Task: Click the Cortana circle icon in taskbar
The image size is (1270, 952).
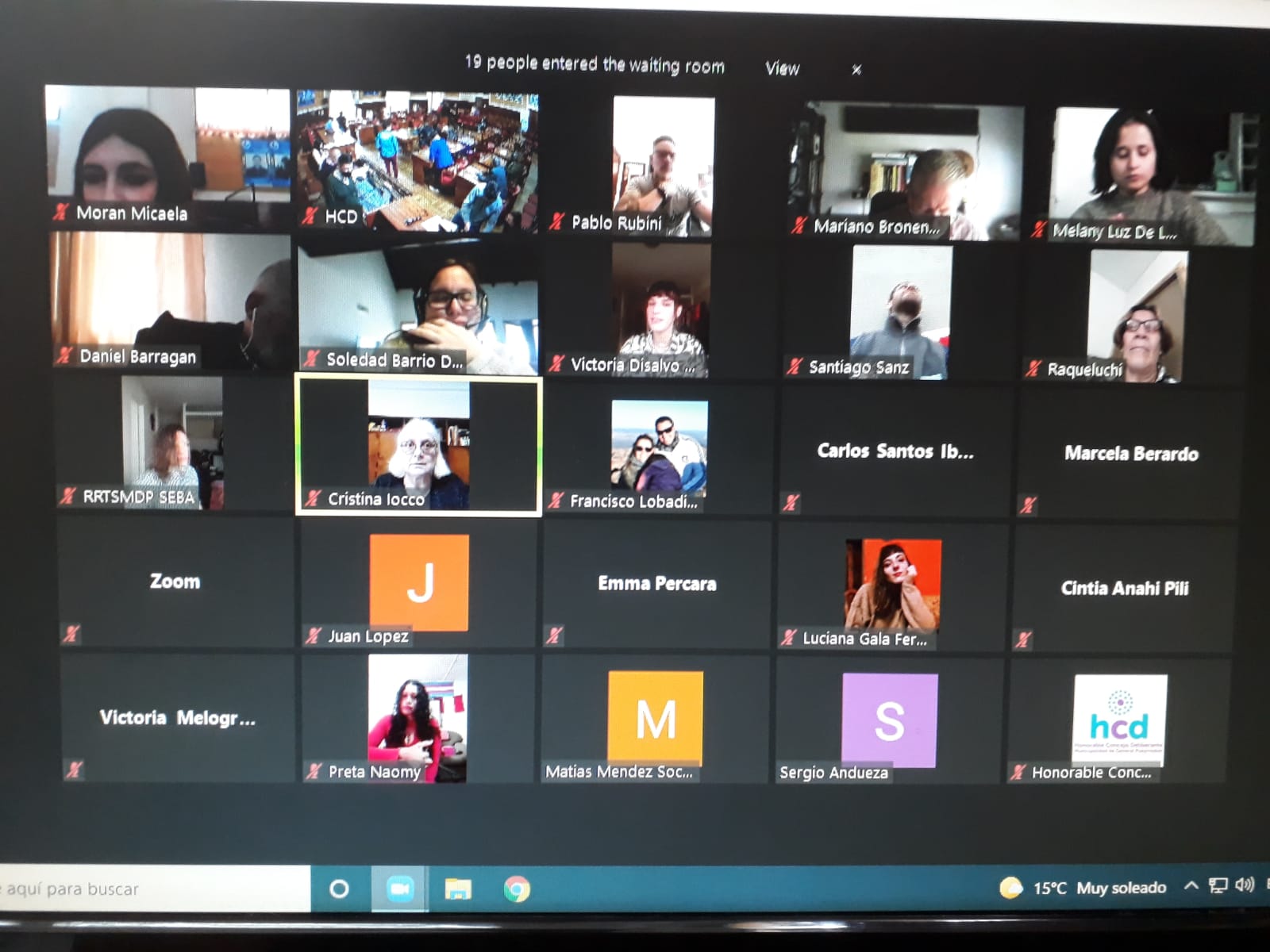Action: 339,889
